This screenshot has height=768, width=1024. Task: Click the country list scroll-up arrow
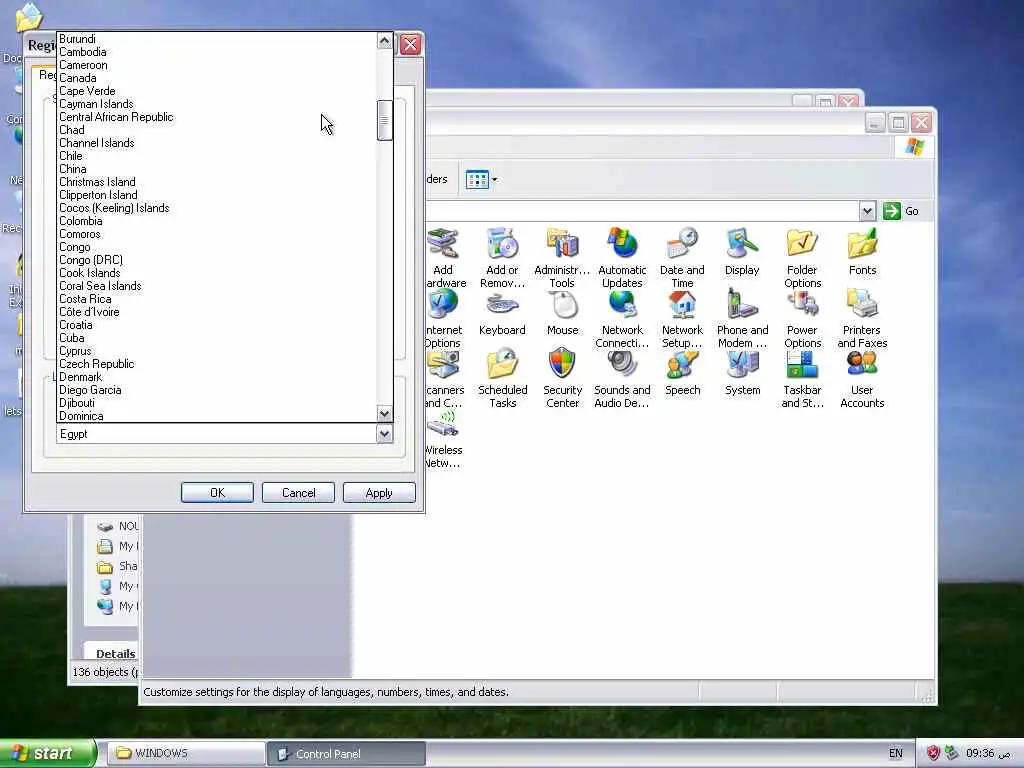point(385,41)
